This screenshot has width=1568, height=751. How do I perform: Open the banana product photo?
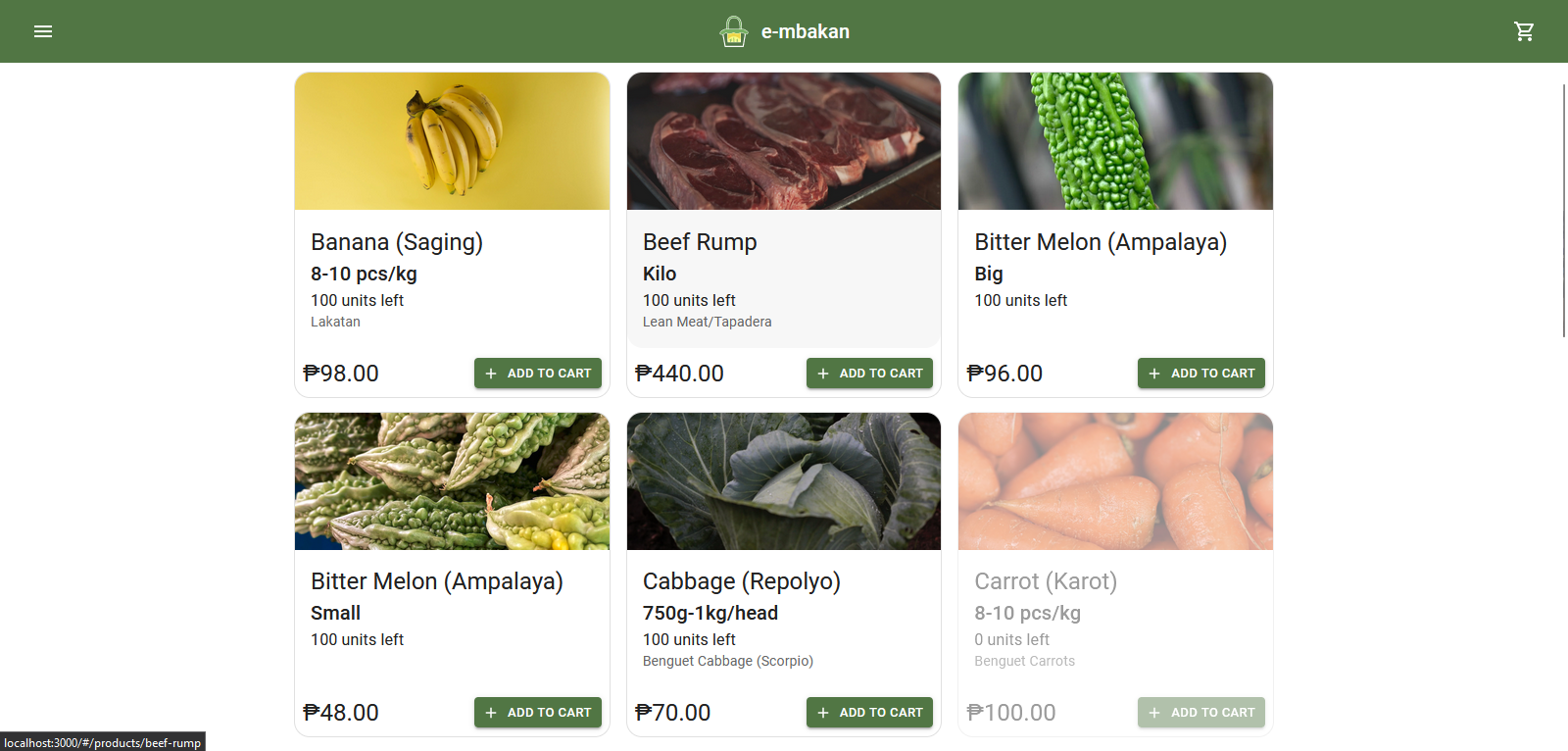tap(452, 141)
